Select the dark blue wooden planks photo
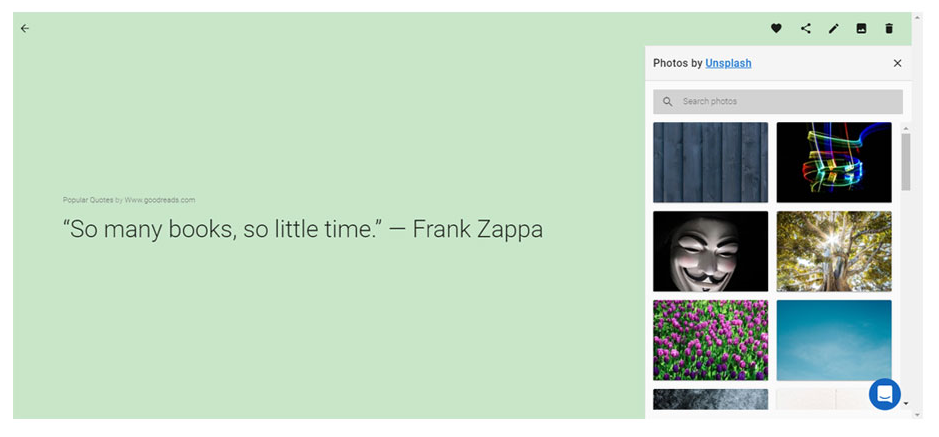This screenshot has width=939, height=437. pyautogui.click(x=710, y=162)
